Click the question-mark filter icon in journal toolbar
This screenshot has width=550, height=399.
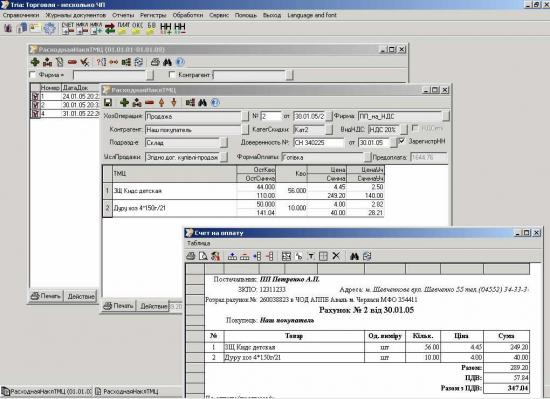101,62
